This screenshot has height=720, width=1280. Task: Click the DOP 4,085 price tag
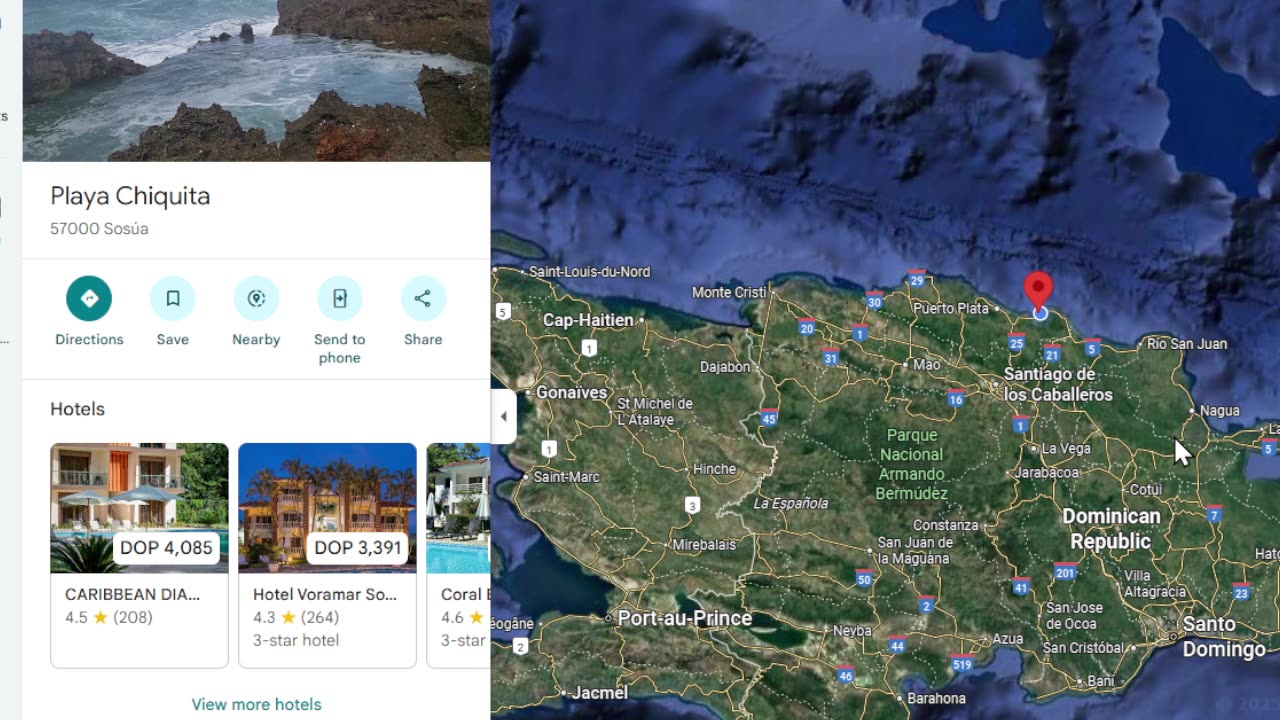pos(166,548)
